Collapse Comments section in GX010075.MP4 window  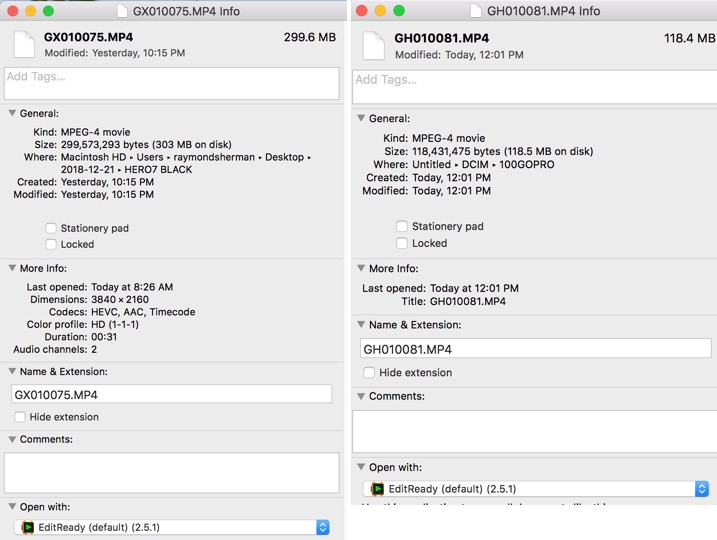(12, 439)
